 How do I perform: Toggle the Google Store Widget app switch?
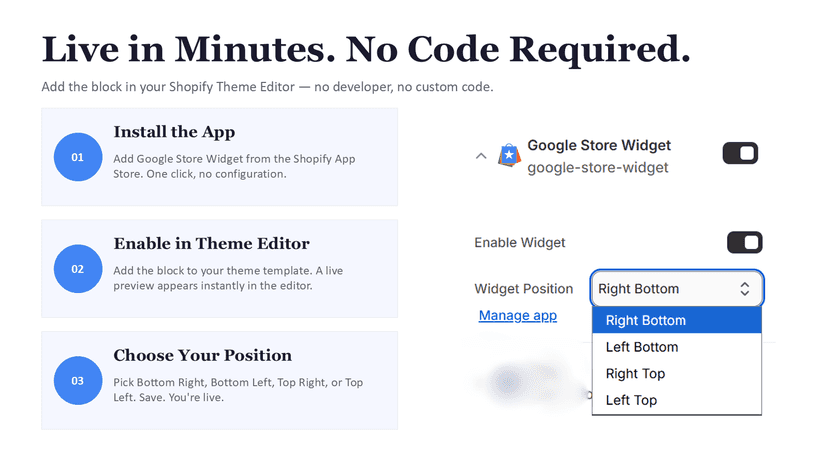click(x=740, y=153)
